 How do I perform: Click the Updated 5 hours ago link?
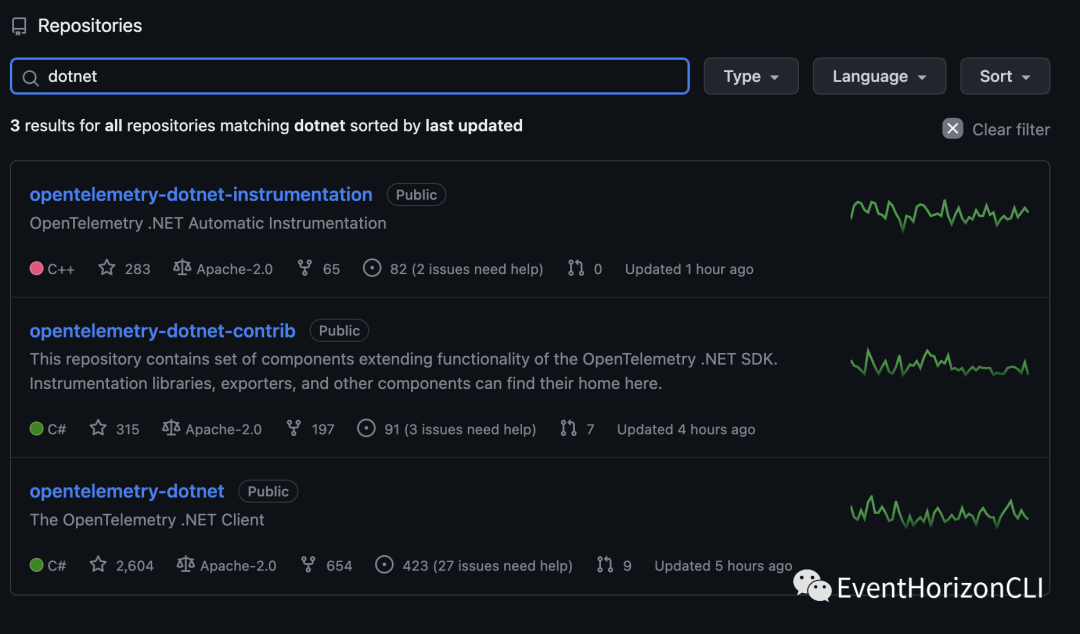point(722,565)
